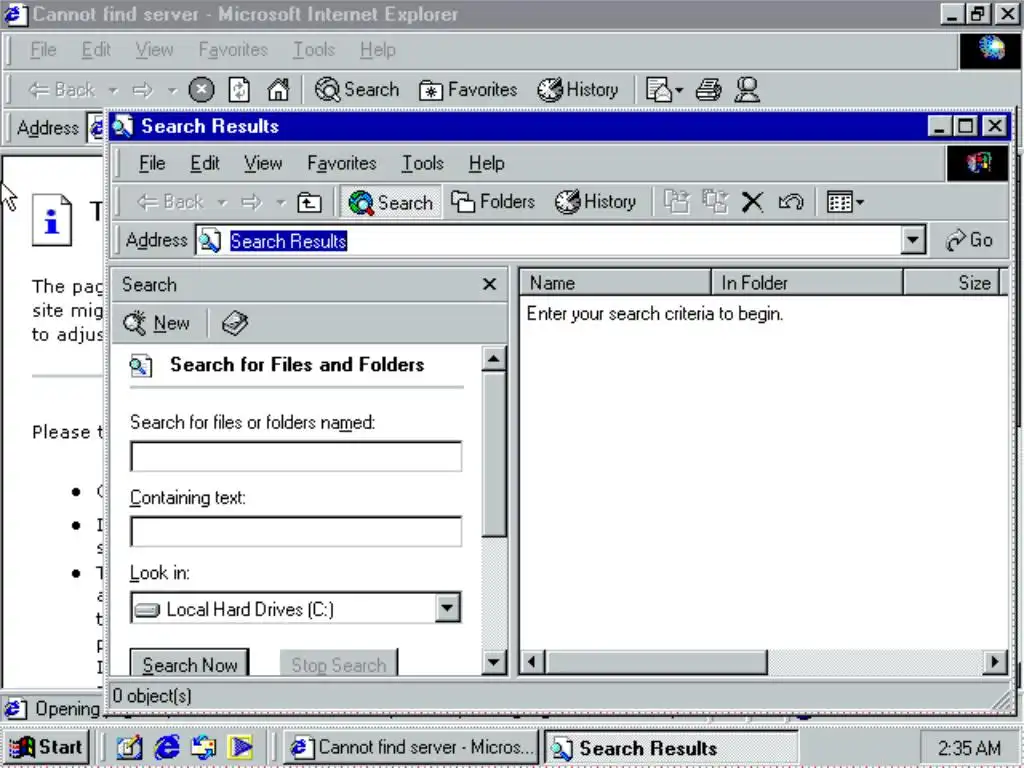Click Back button in Search Results toolbar
The image size is (1024, 768).
tap(170, 202)
